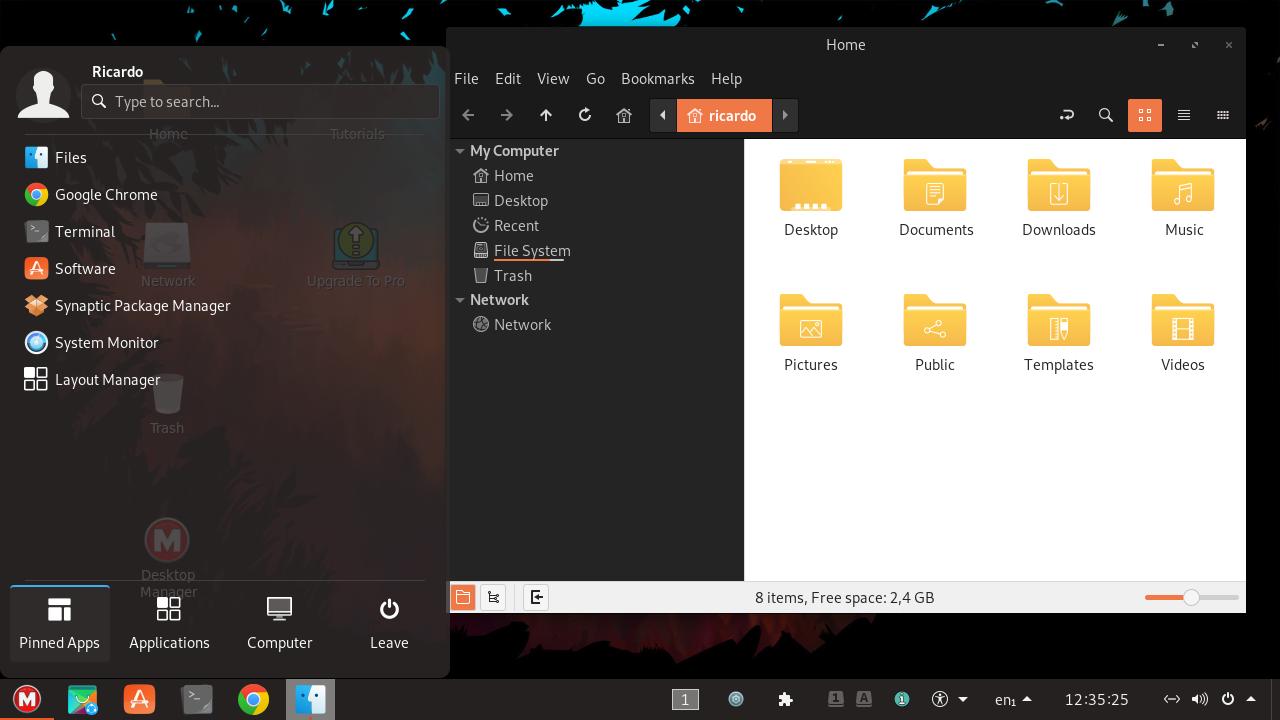Select workspace 1 in the switcher
1280x720 pixels.
tap(685, 699)
